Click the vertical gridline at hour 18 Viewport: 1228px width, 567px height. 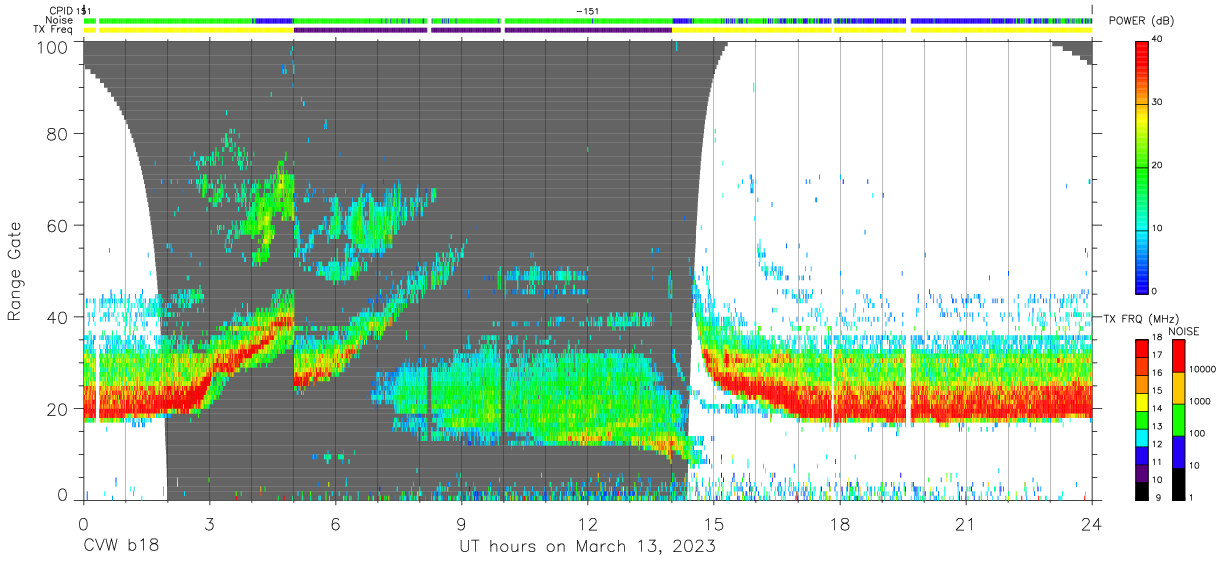[840, 270]
